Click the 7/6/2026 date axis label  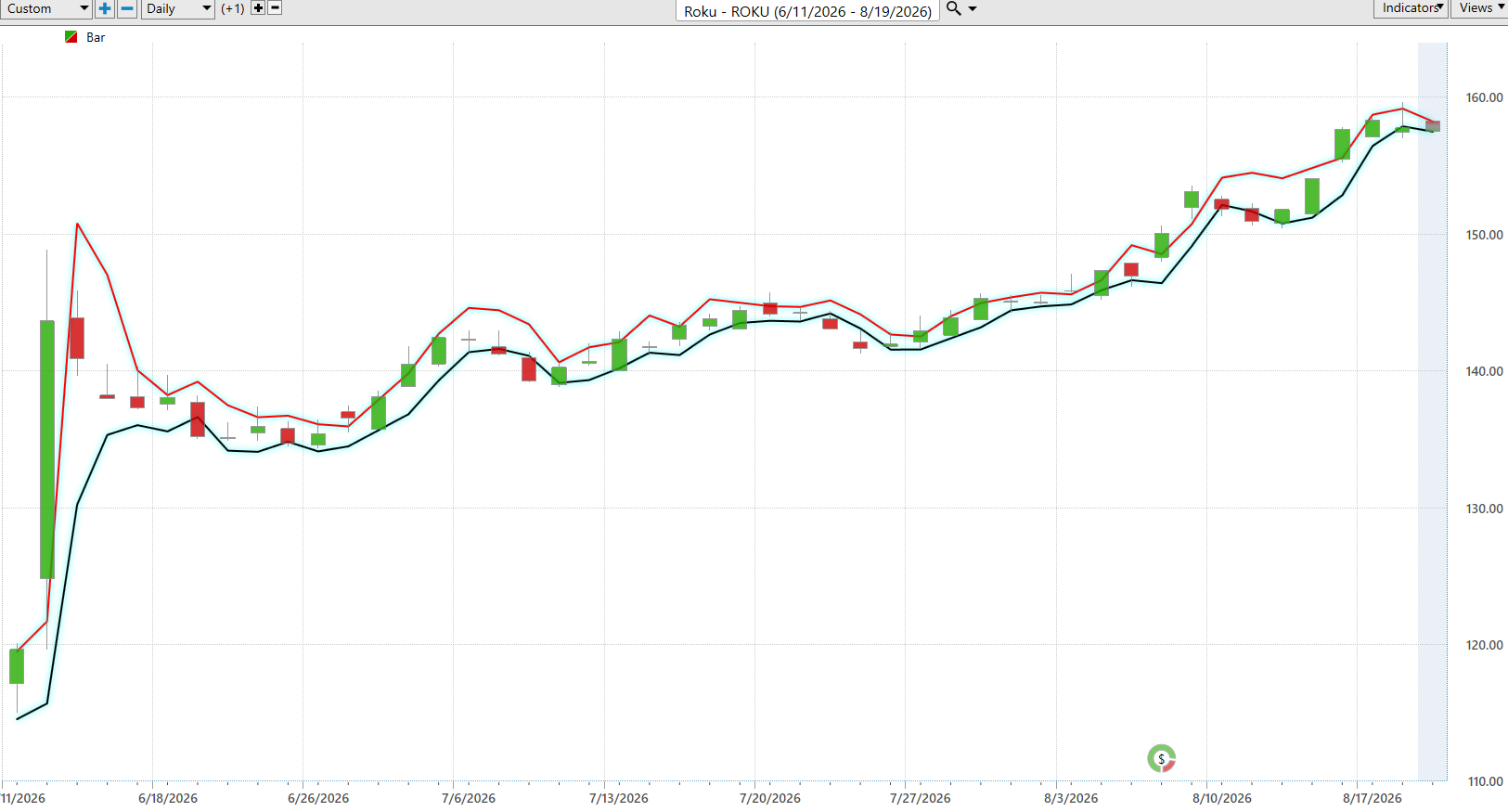pos(469,798)
